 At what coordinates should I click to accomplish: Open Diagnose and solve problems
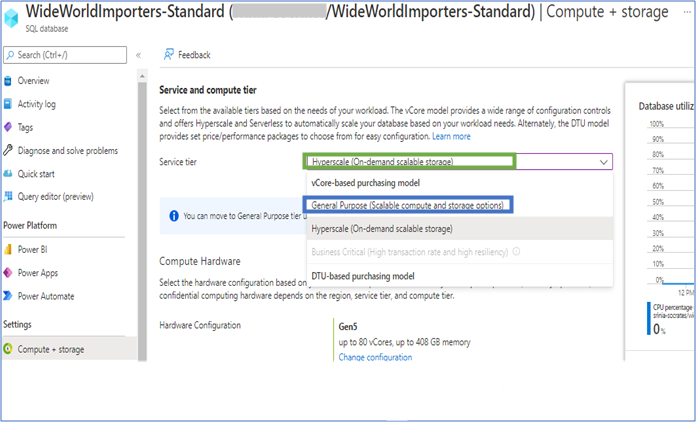tap(69, 150)
